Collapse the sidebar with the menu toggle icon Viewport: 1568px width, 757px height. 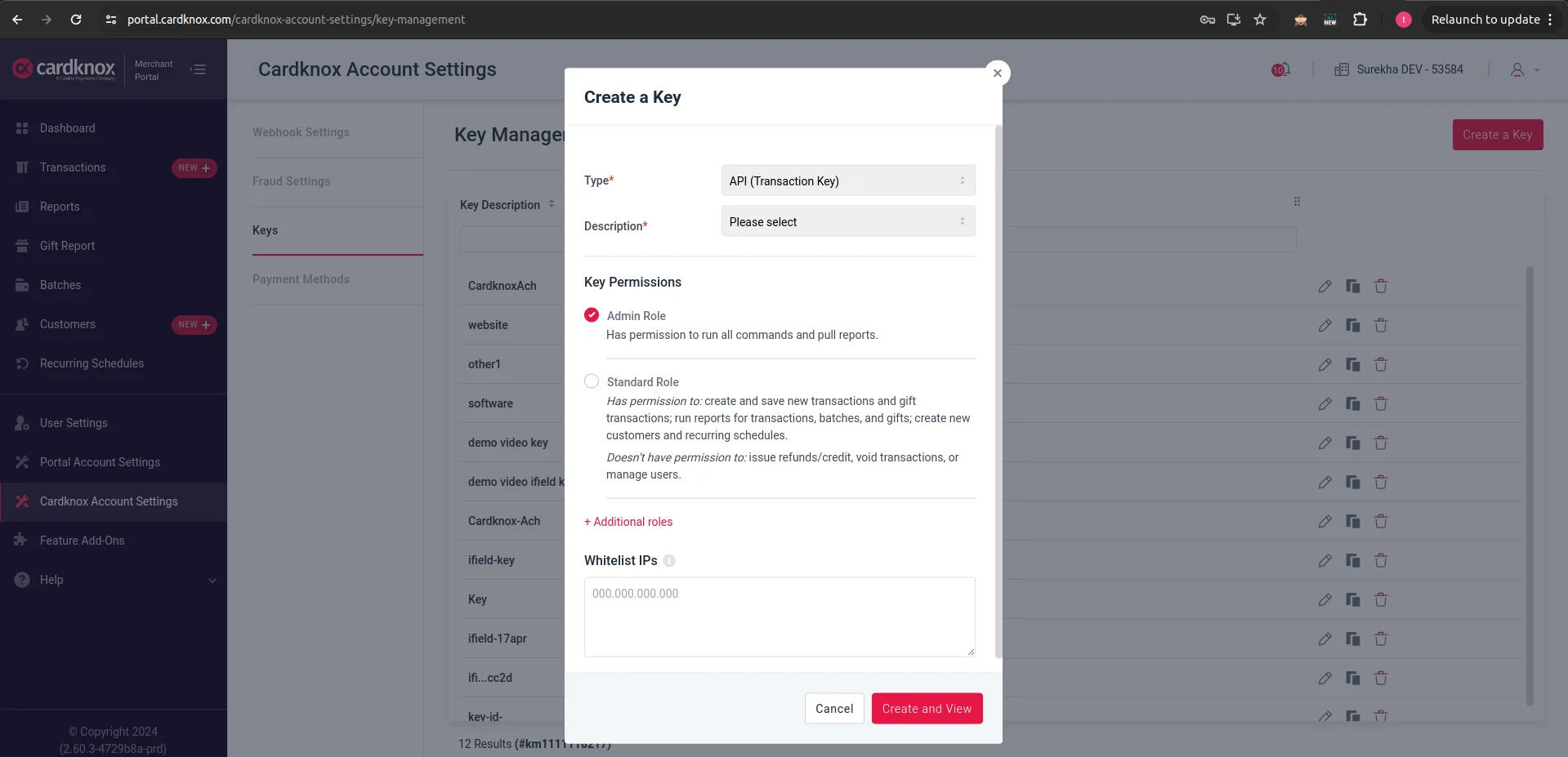pos(198,69)
